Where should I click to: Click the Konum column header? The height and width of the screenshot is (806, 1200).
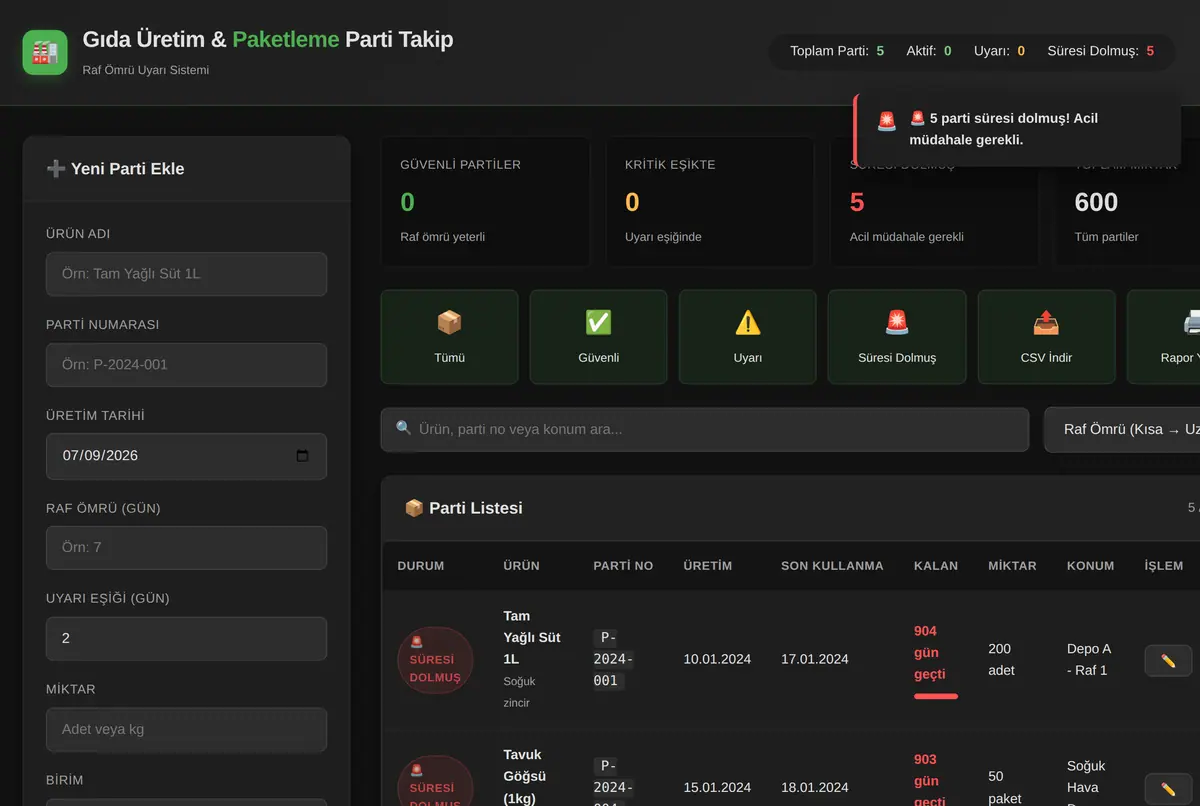pos(1090,566)
